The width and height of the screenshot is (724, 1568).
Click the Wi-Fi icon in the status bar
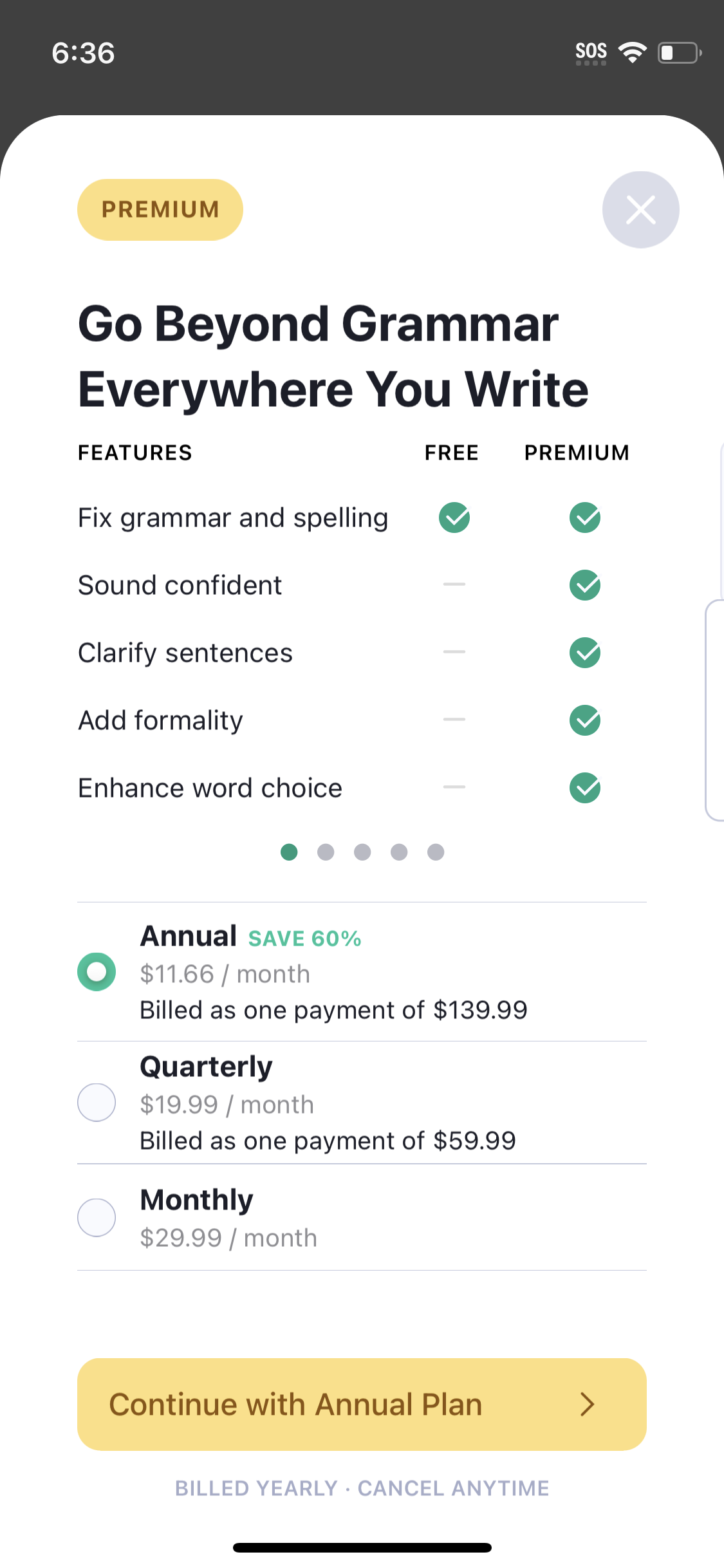coord(633,51)
